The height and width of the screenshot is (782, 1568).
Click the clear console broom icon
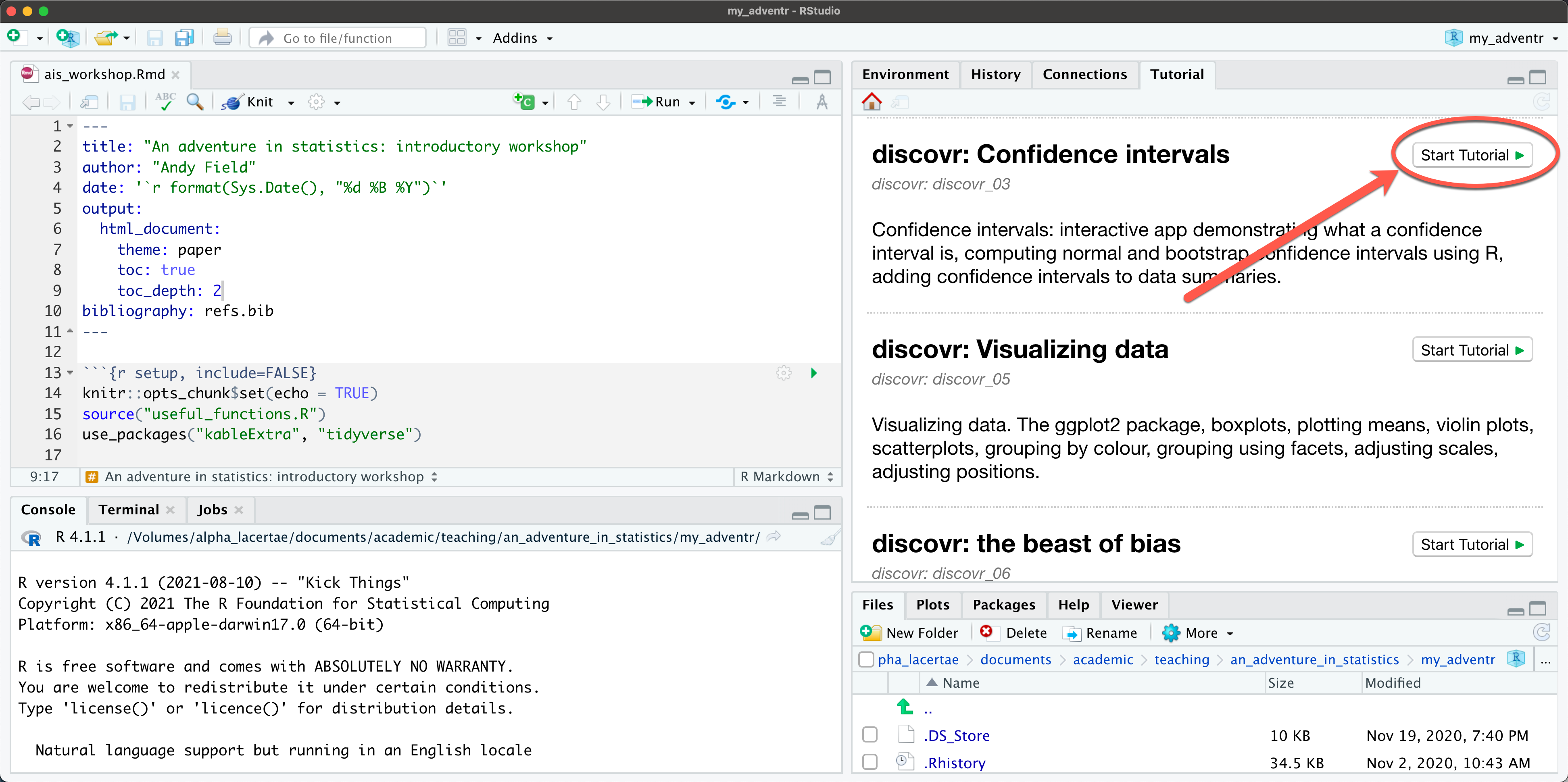coord(829,537)
